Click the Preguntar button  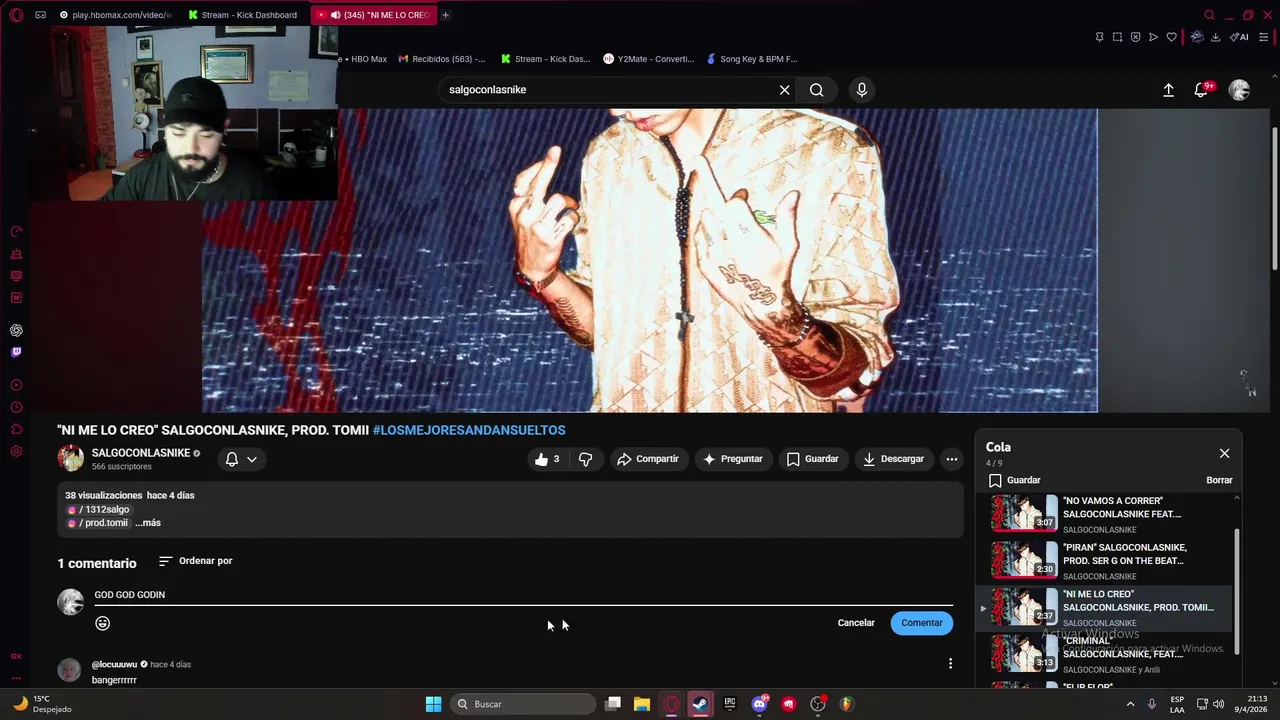coord(732,459)
